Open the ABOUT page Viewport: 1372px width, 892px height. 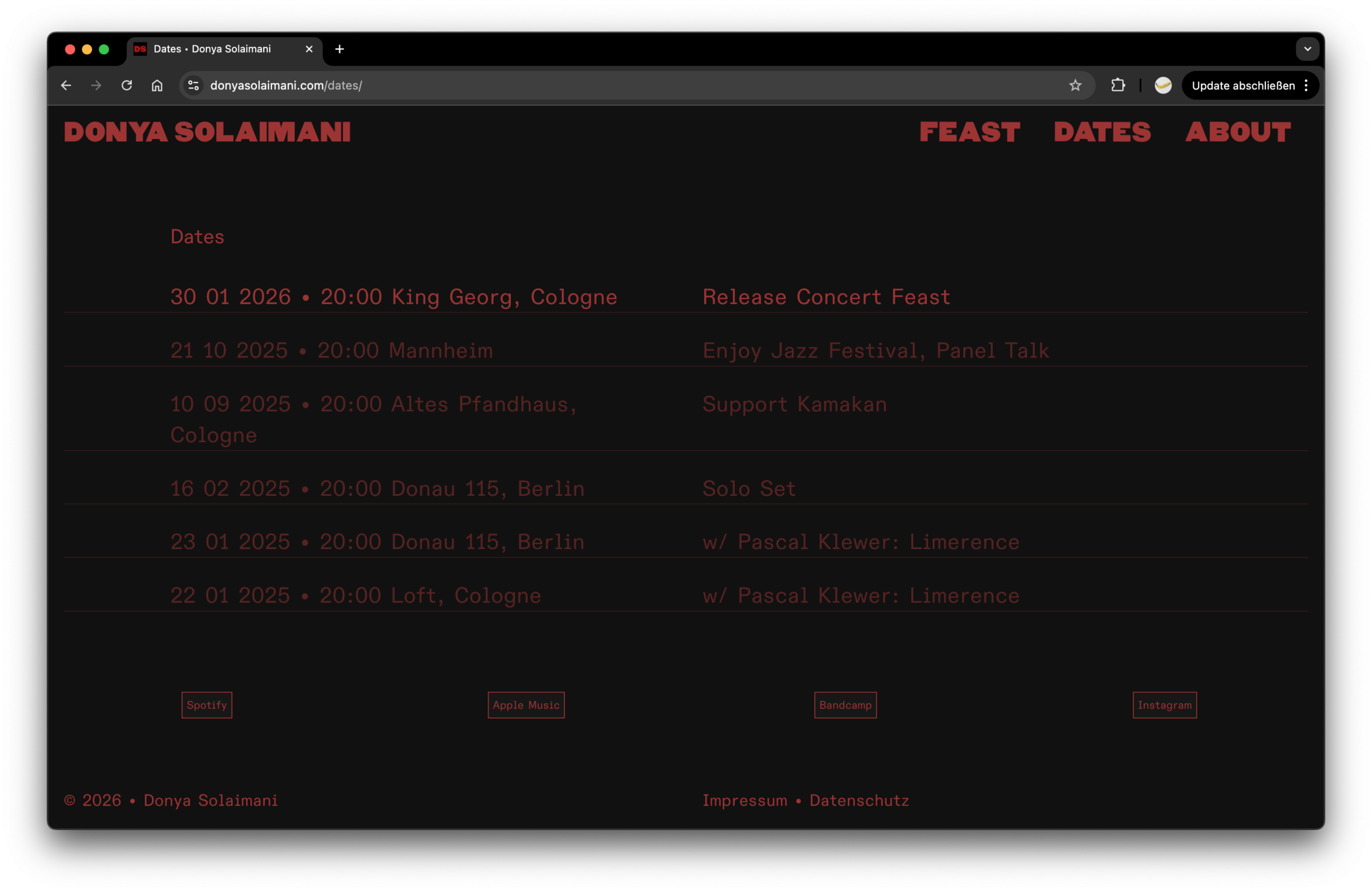(1238, 132)
